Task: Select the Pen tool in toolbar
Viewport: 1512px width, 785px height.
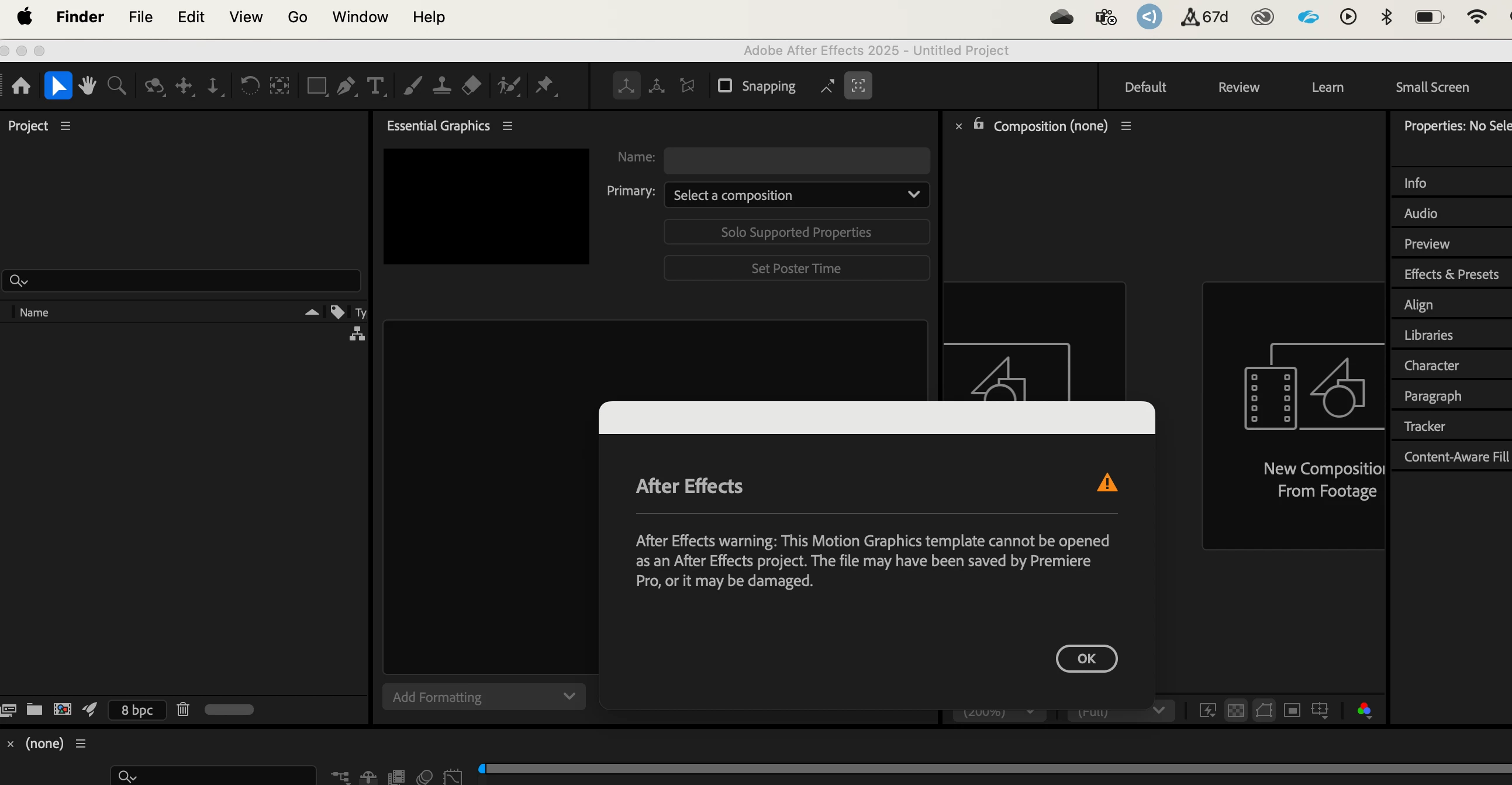Action: (x=346, y=86)
